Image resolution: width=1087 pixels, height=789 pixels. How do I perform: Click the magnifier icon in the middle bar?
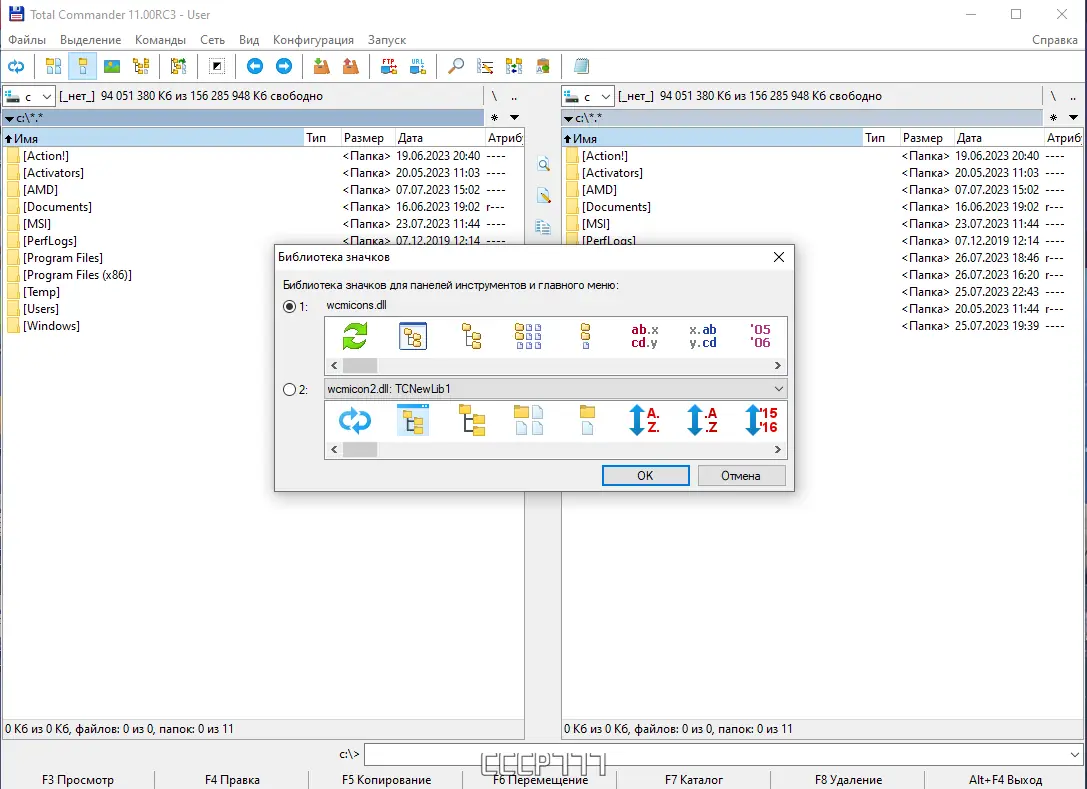coord(544,164)
